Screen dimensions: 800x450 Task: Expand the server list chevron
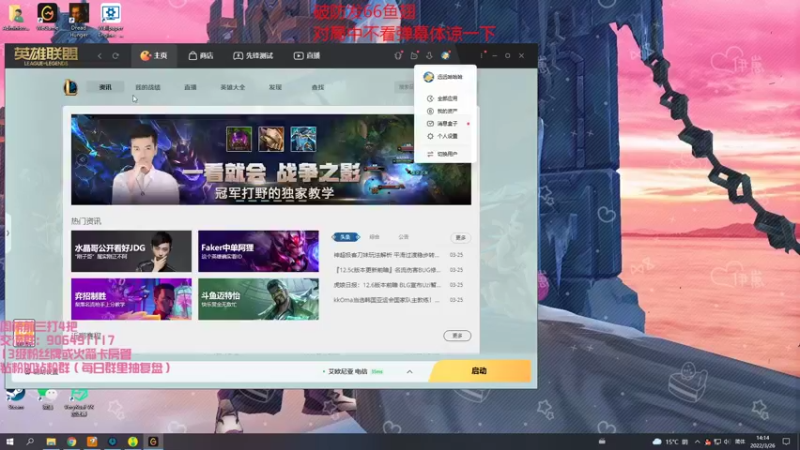(x=409, y=371)
